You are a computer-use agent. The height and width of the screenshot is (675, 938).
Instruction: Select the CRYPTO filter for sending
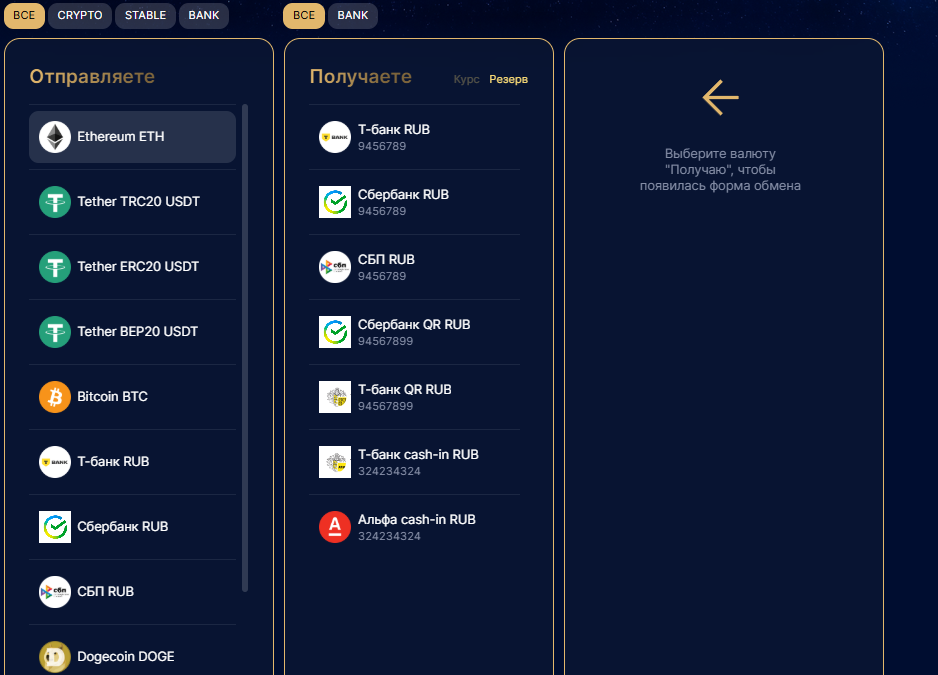(80, 16)
